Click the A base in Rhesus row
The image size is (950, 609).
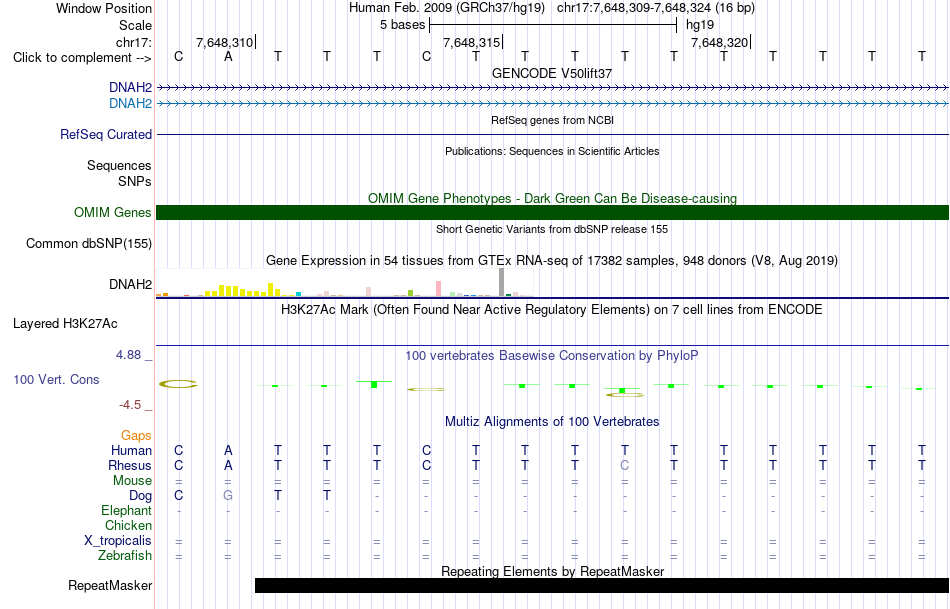(228, 466)
